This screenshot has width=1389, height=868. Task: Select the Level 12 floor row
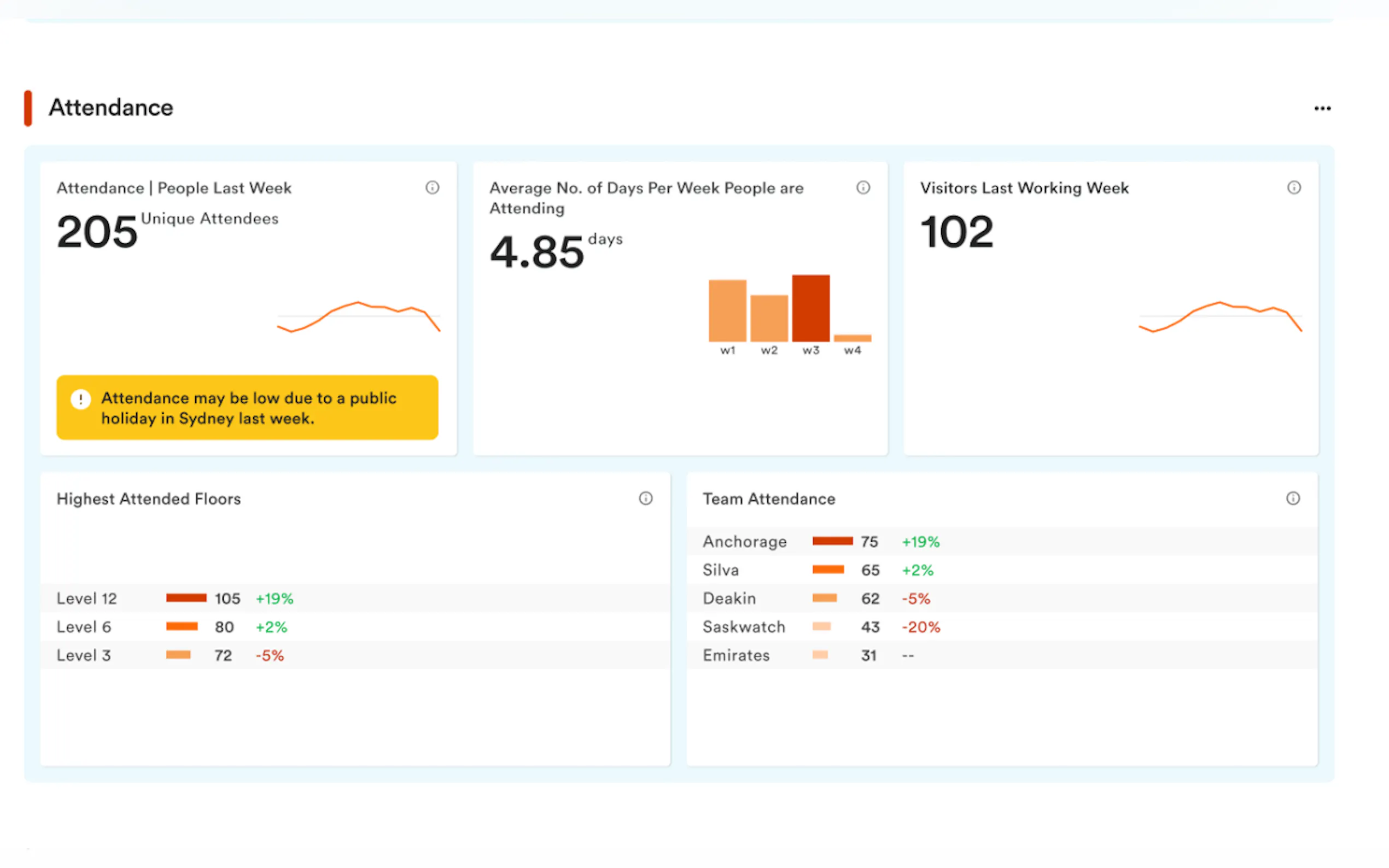[86, 598]
